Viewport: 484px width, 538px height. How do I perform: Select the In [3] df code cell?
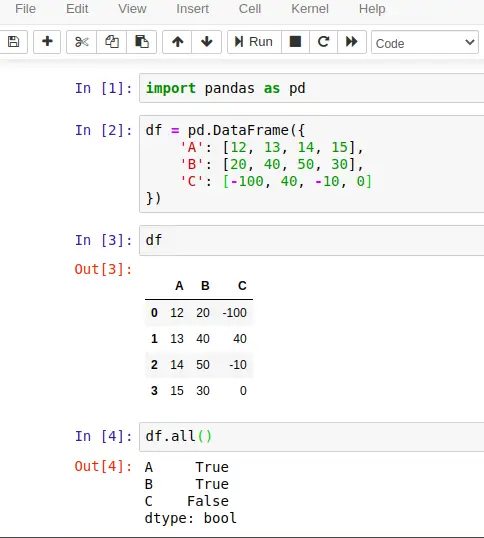pos(311,240)
